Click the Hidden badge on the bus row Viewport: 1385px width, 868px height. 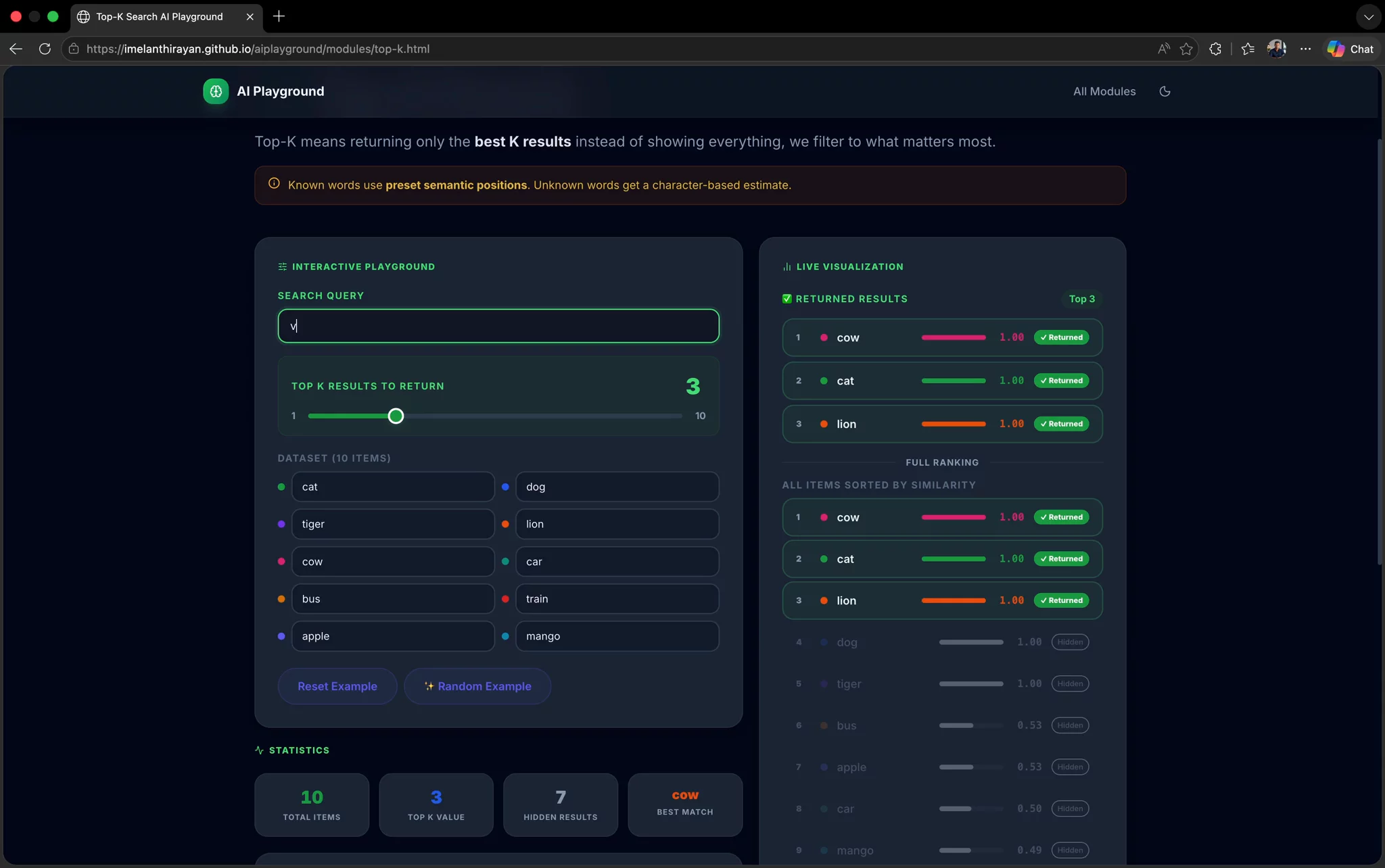point(1070,725)
